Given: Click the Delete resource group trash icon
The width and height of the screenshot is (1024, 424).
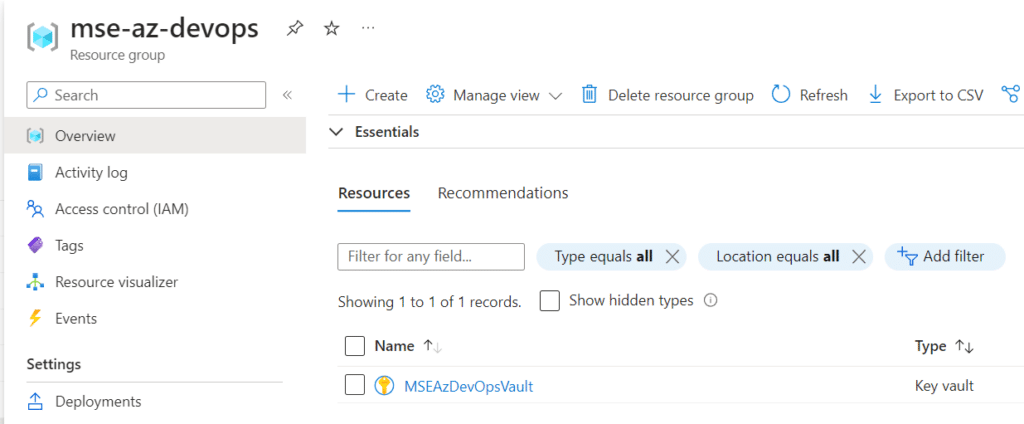Looking at the screenshot, I should 590,95.
